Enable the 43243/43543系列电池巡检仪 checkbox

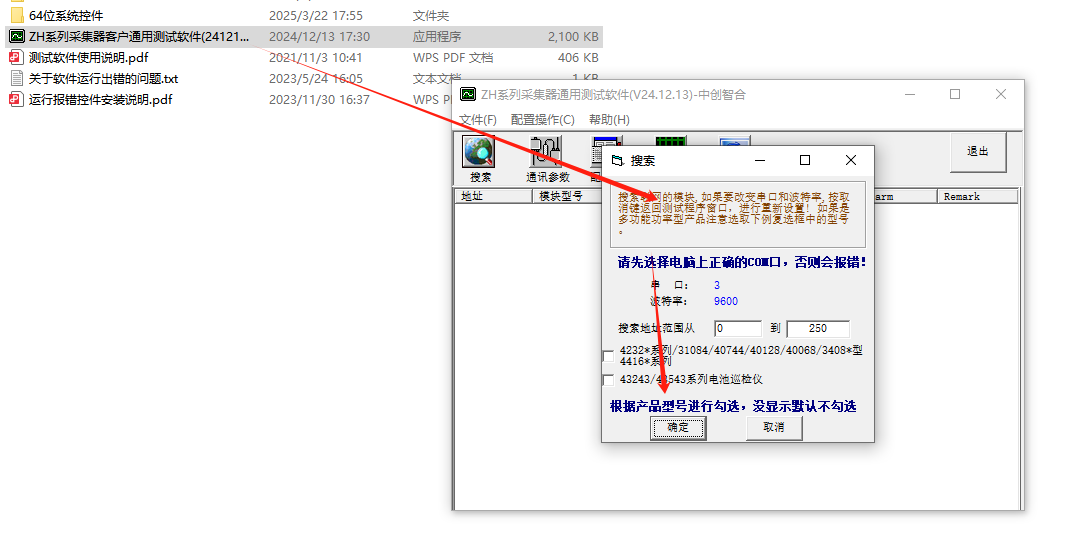[609, 380]
